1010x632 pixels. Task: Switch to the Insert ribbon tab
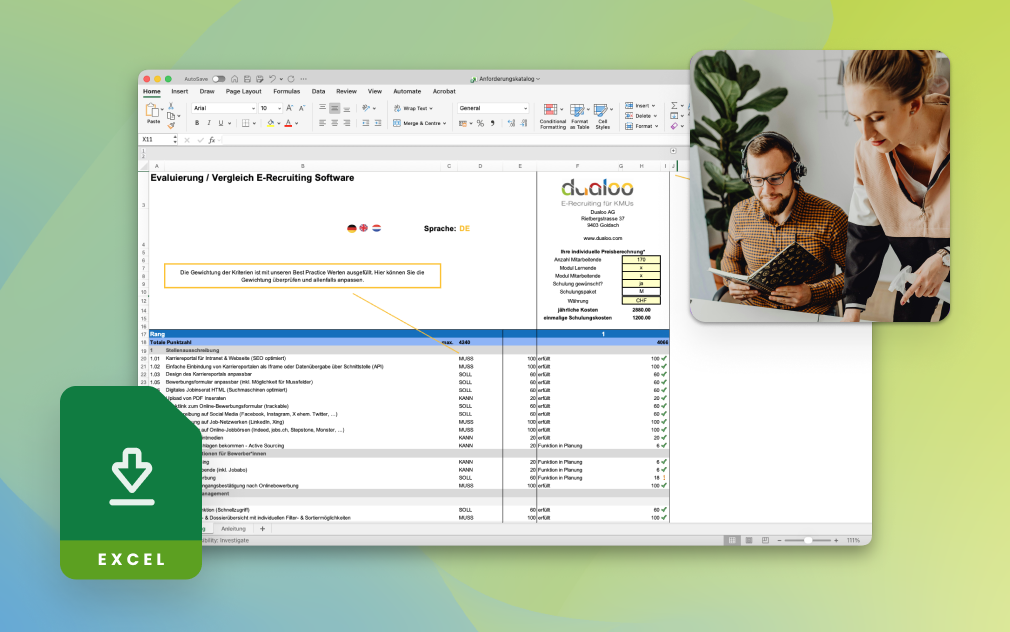point(180,91)
